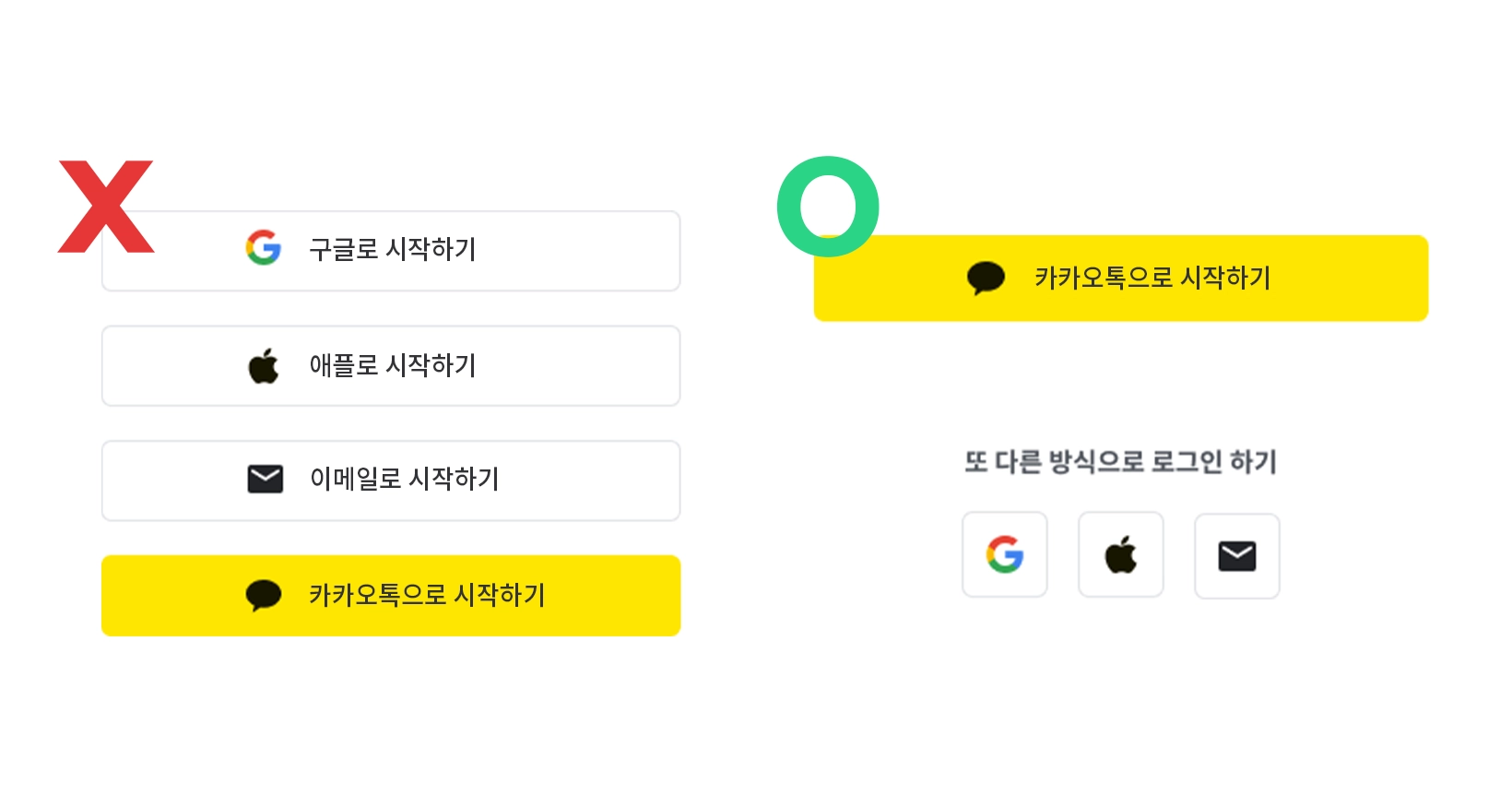
Task: Click the 또 다른 방식으로 로그인 하기 text
Action: 1120,461
